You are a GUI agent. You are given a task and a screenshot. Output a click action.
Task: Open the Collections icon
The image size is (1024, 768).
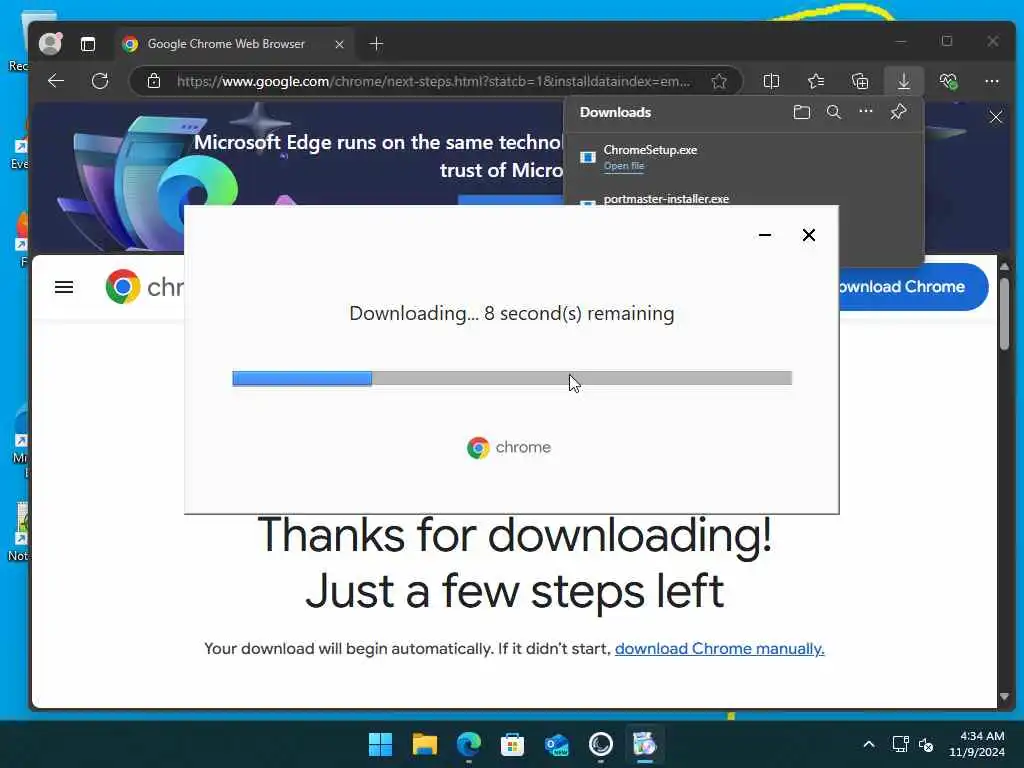point(860,81)
